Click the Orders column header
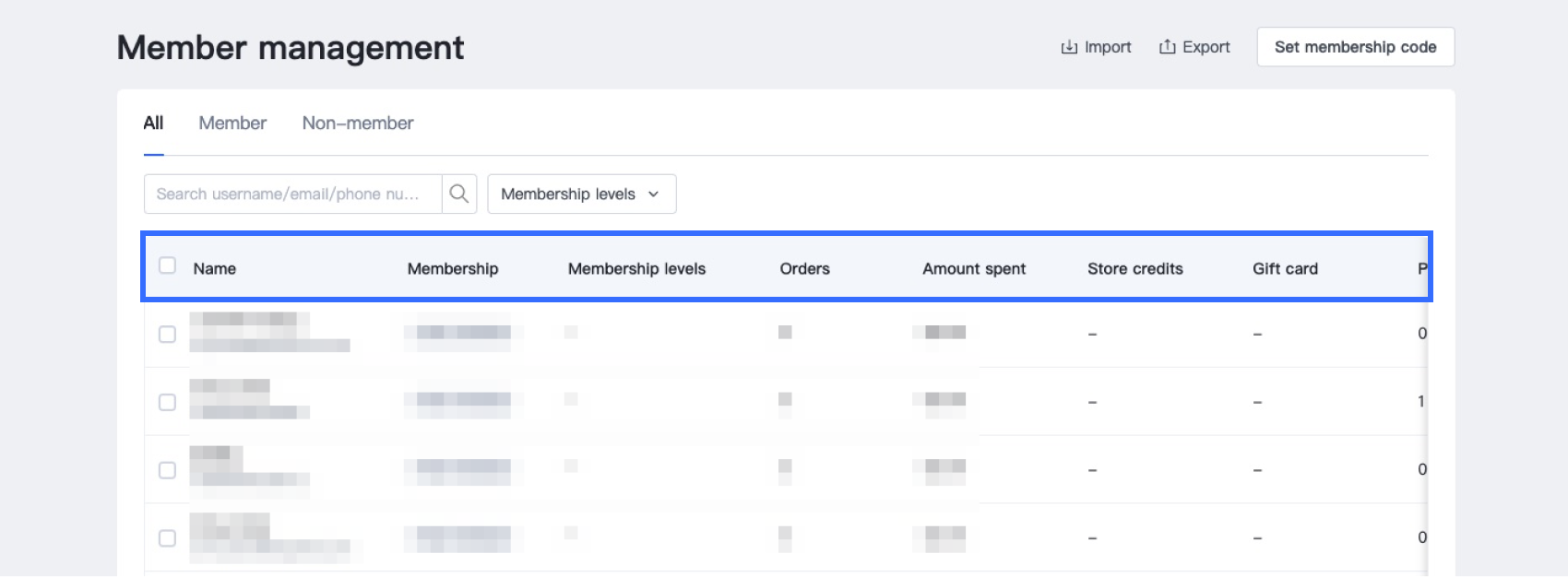The width and height of the screenshot is (1568, 577). tap(804, 268)
